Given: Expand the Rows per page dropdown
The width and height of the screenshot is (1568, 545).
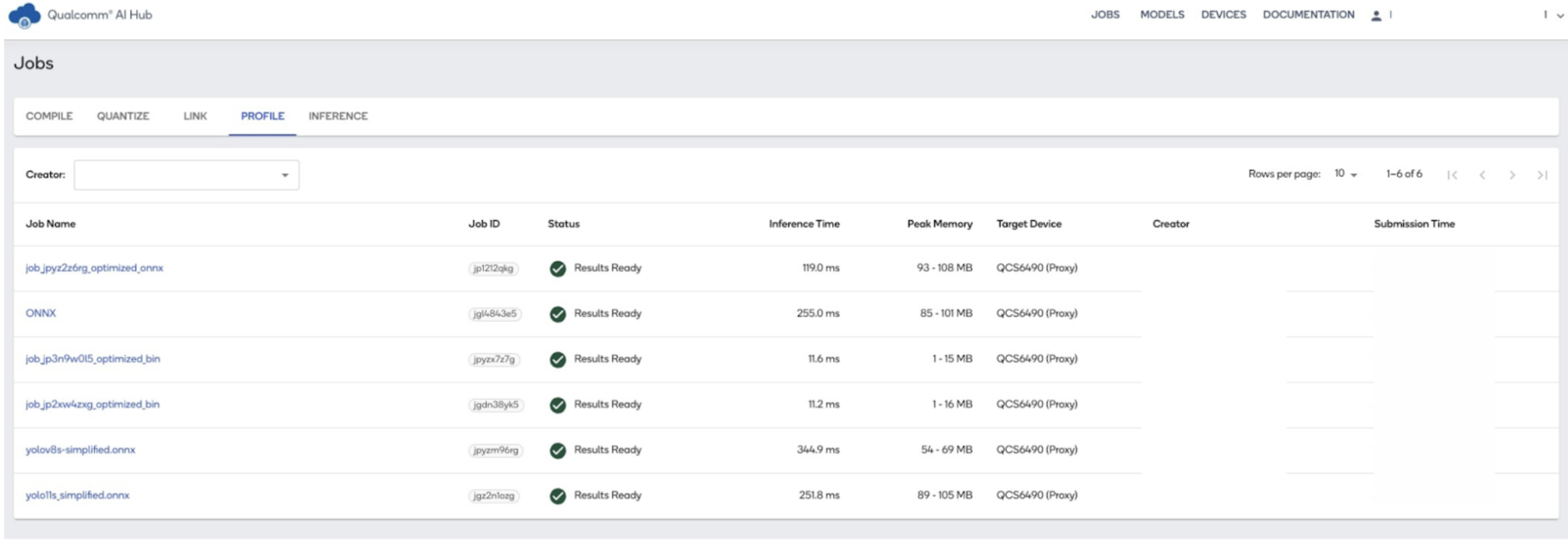Looking at the screenshot, I should tap(1345, 174).
